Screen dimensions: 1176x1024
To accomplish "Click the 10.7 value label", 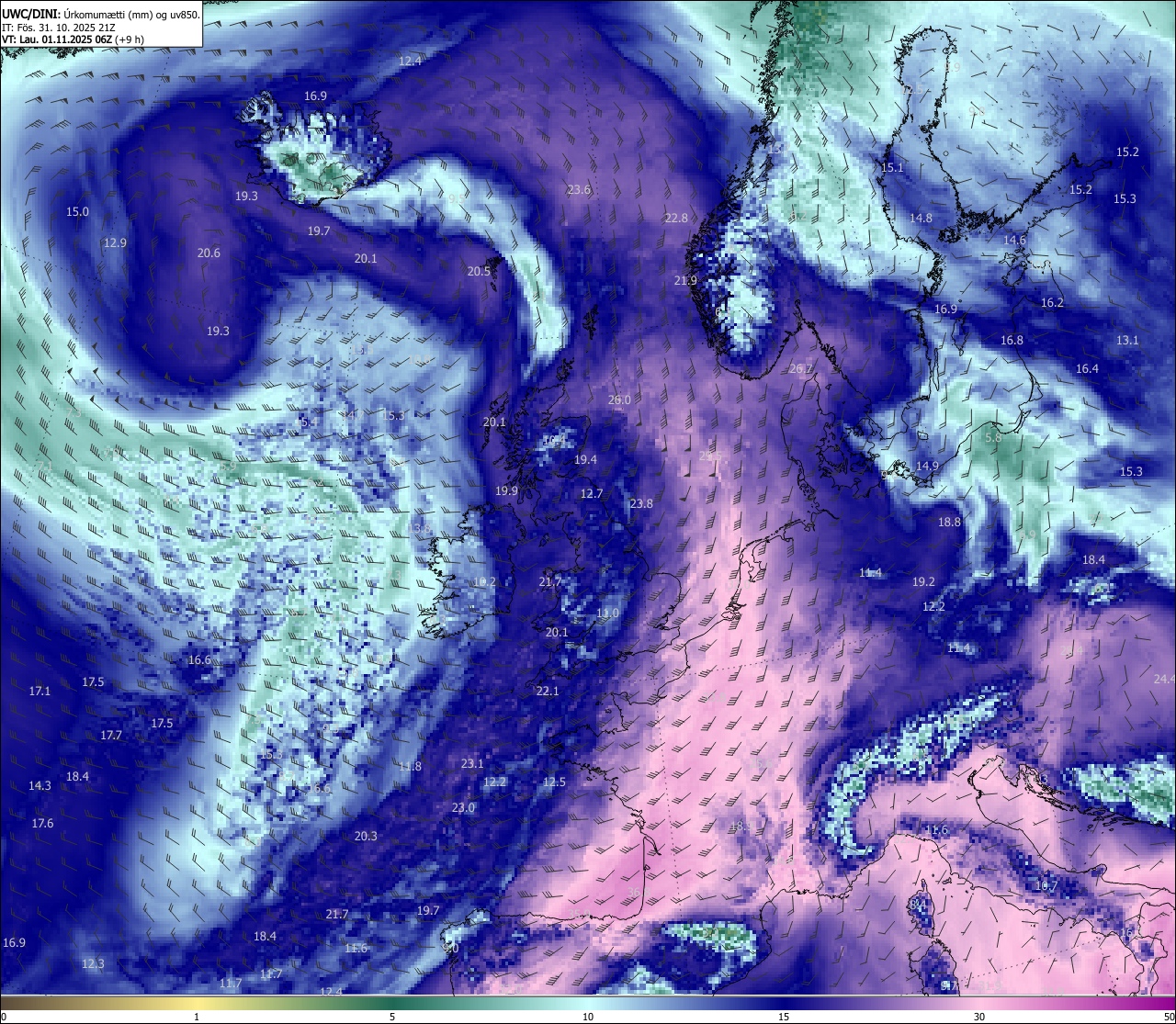I will click(x=1046, y=886).
